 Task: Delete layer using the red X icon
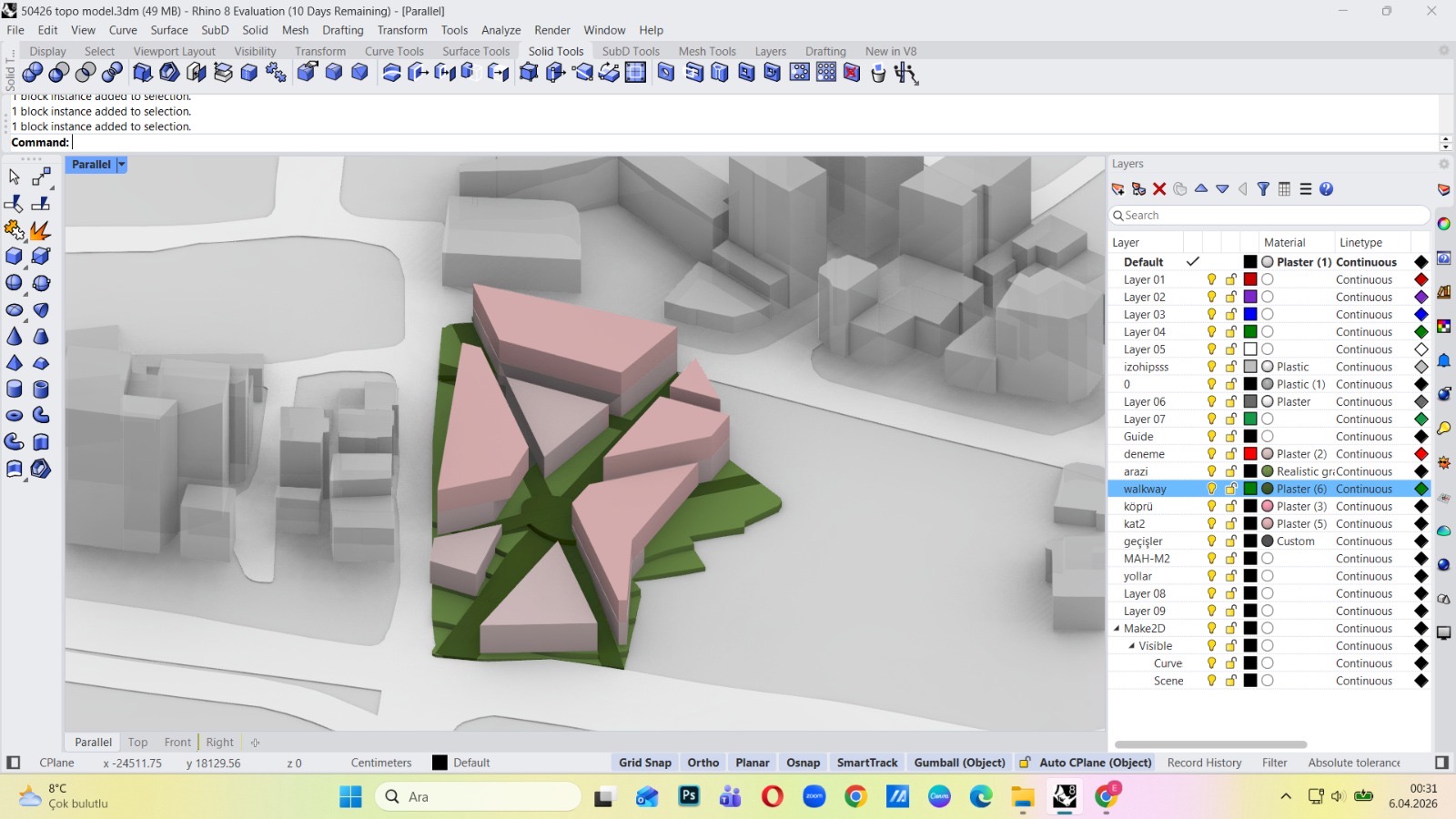pyautogui.click(x=1159, y=189)
